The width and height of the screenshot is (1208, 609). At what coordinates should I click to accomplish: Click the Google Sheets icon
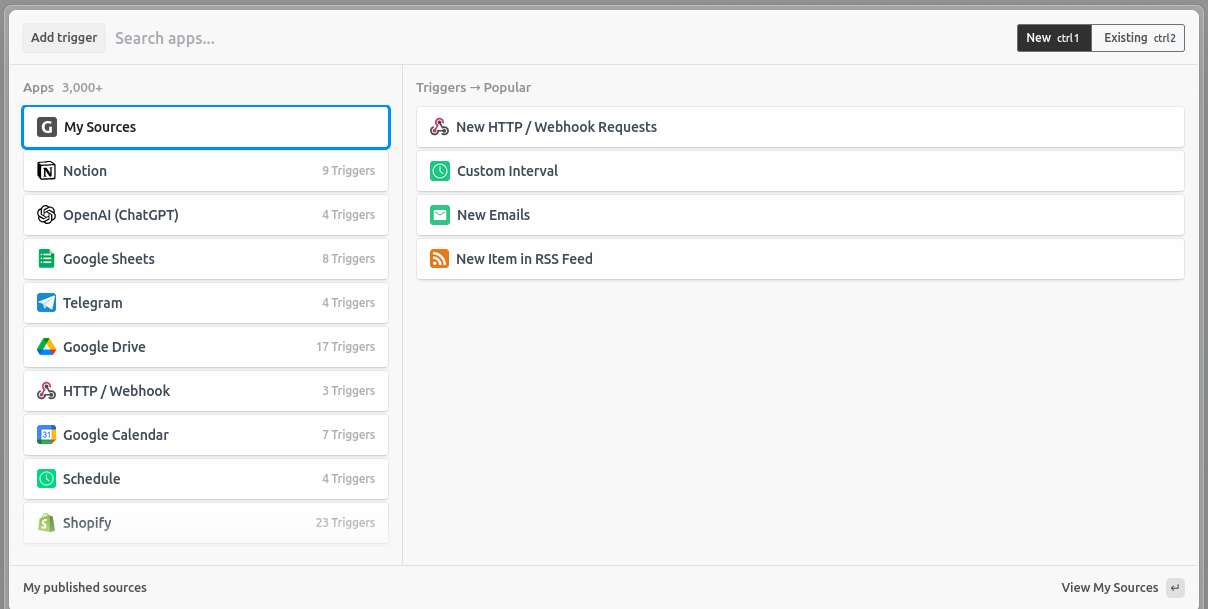coord(46,258)
